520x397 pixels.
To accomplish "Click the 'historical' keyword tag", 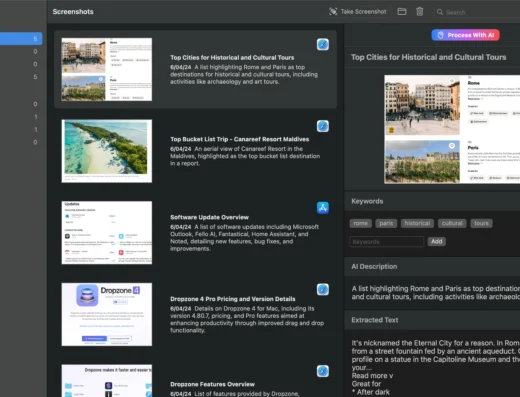I will [x=417, y=223].
